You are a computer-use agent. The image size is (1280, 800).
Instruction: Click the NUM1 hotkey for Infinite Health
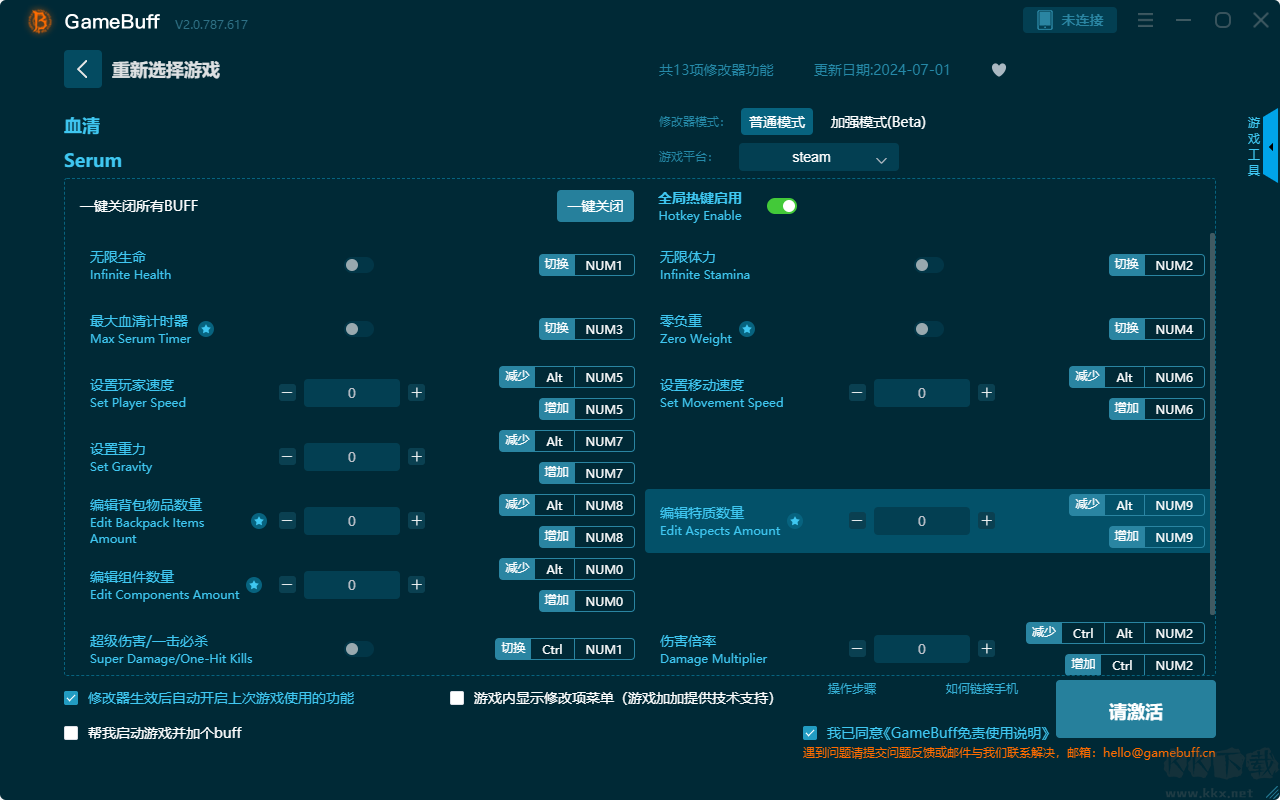[x=604, y=265]
